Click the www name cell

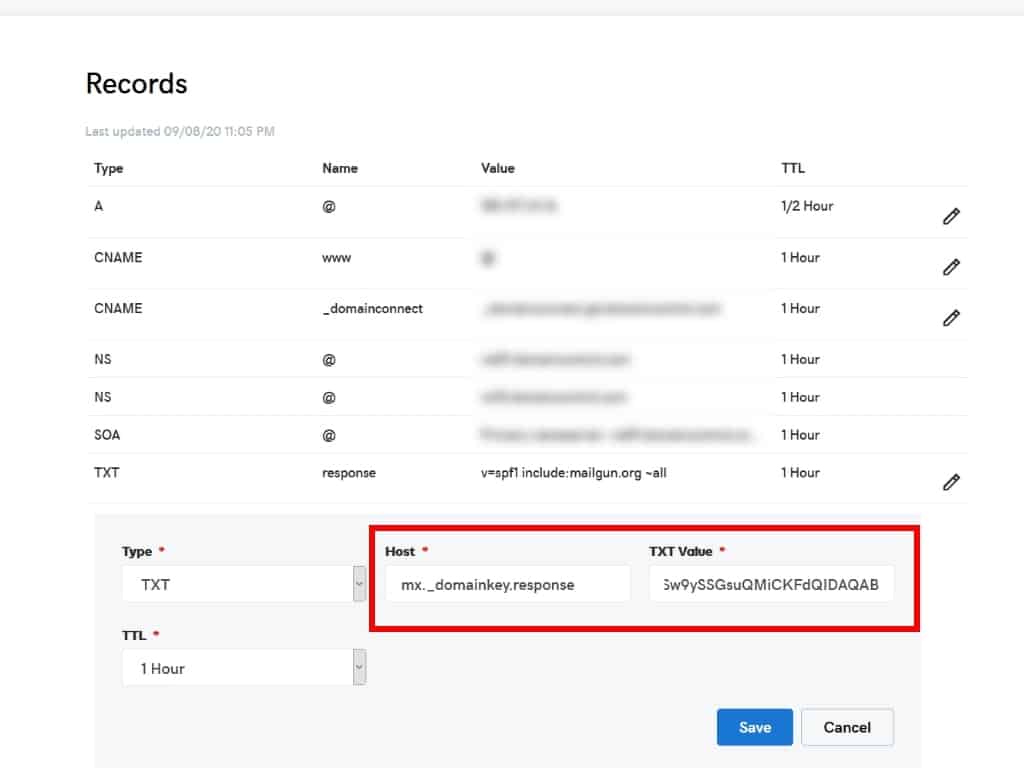(x=337, y=258)
